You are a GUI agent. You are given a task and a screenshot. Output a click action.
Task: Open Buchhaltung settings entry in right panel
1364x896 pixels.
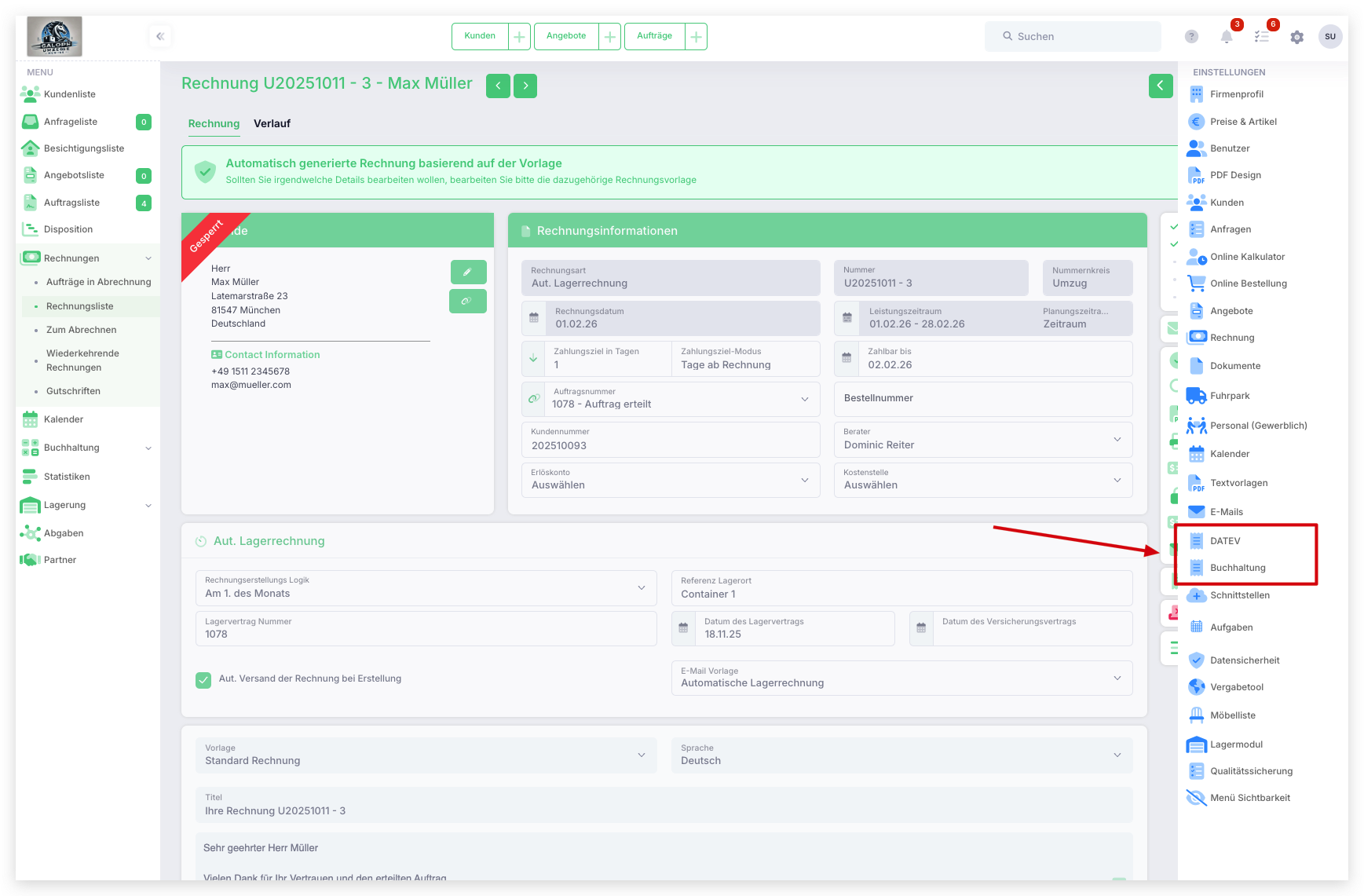click(1238, 568)
